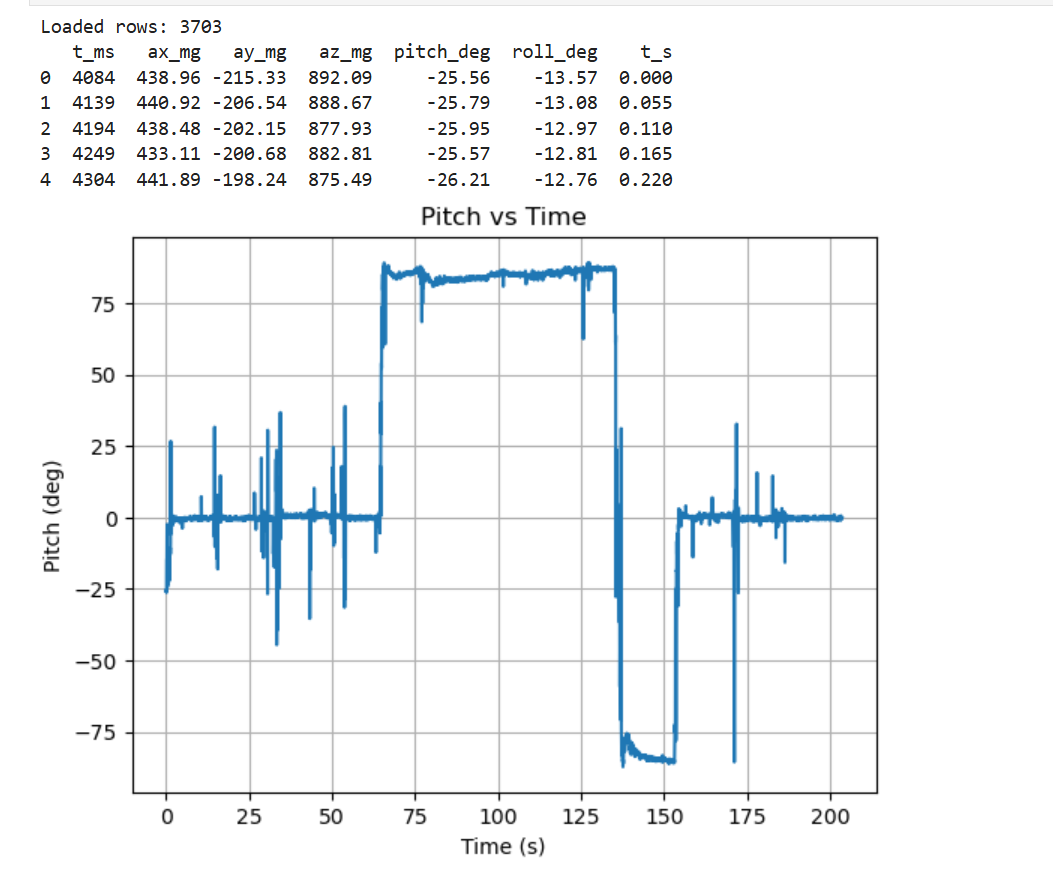Click the 'Time (s)' x-axis label
Viewport: 1053px width, 872px height.
[503, 846]
